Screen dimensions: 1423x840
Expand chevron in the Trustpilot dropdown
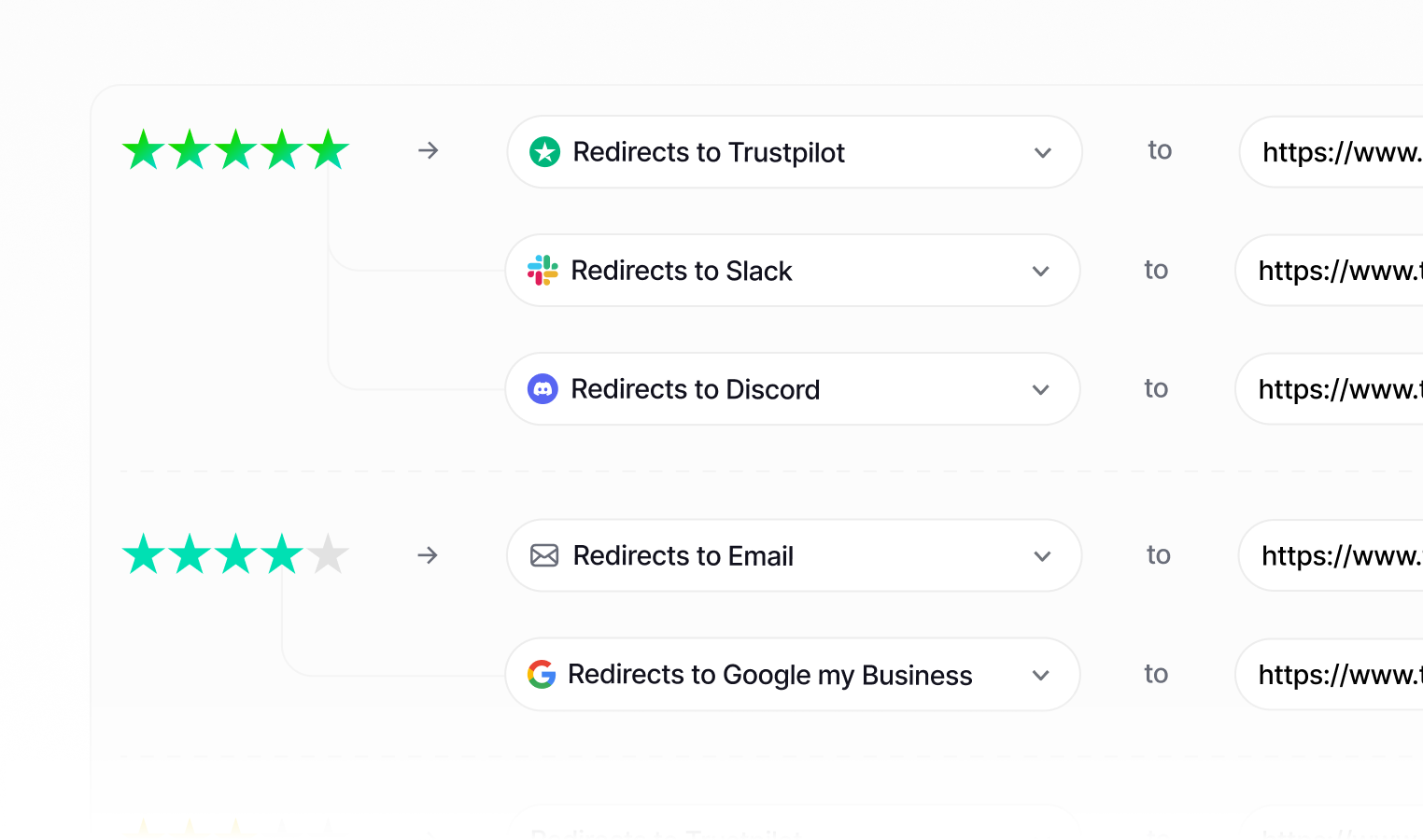coord(1043,152)
